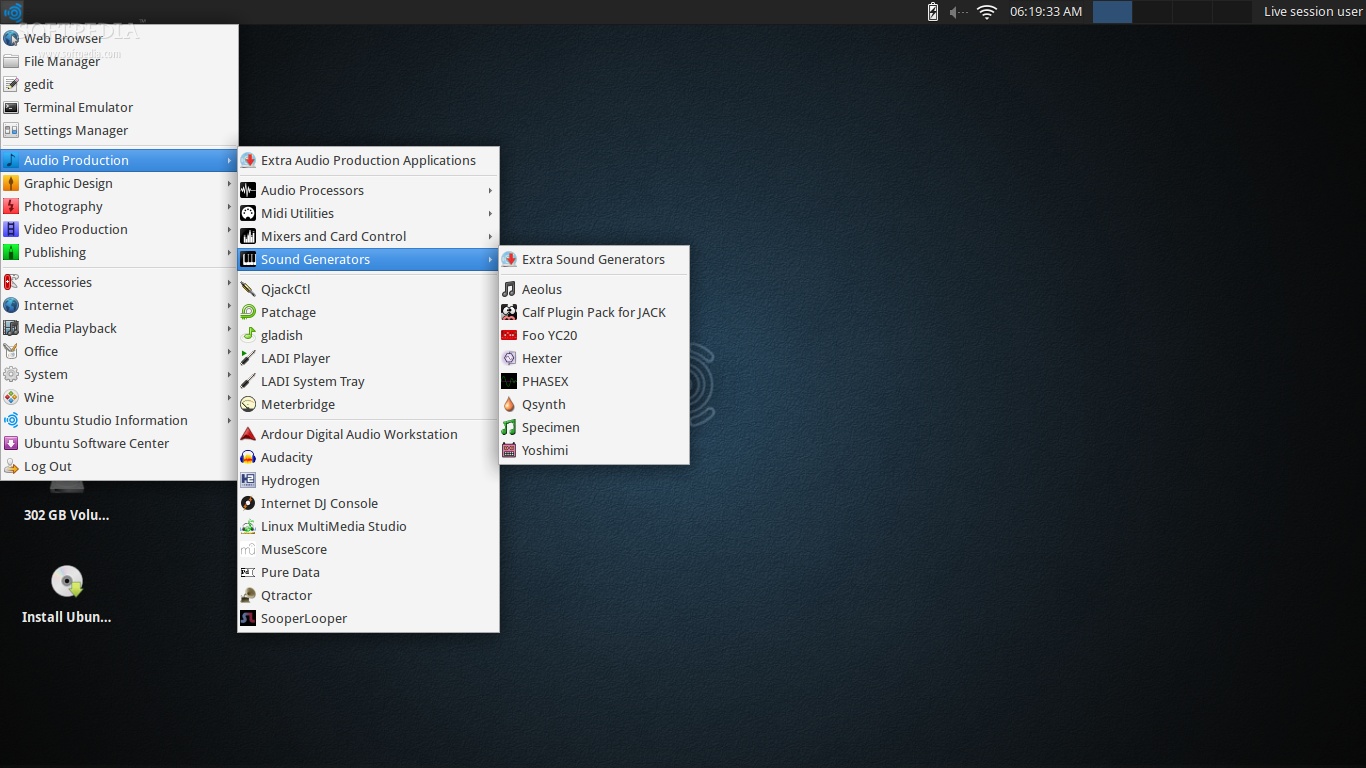Click the Hexter icon
Viewport: 1366px width, 768px height.
(x=509, y=358)
